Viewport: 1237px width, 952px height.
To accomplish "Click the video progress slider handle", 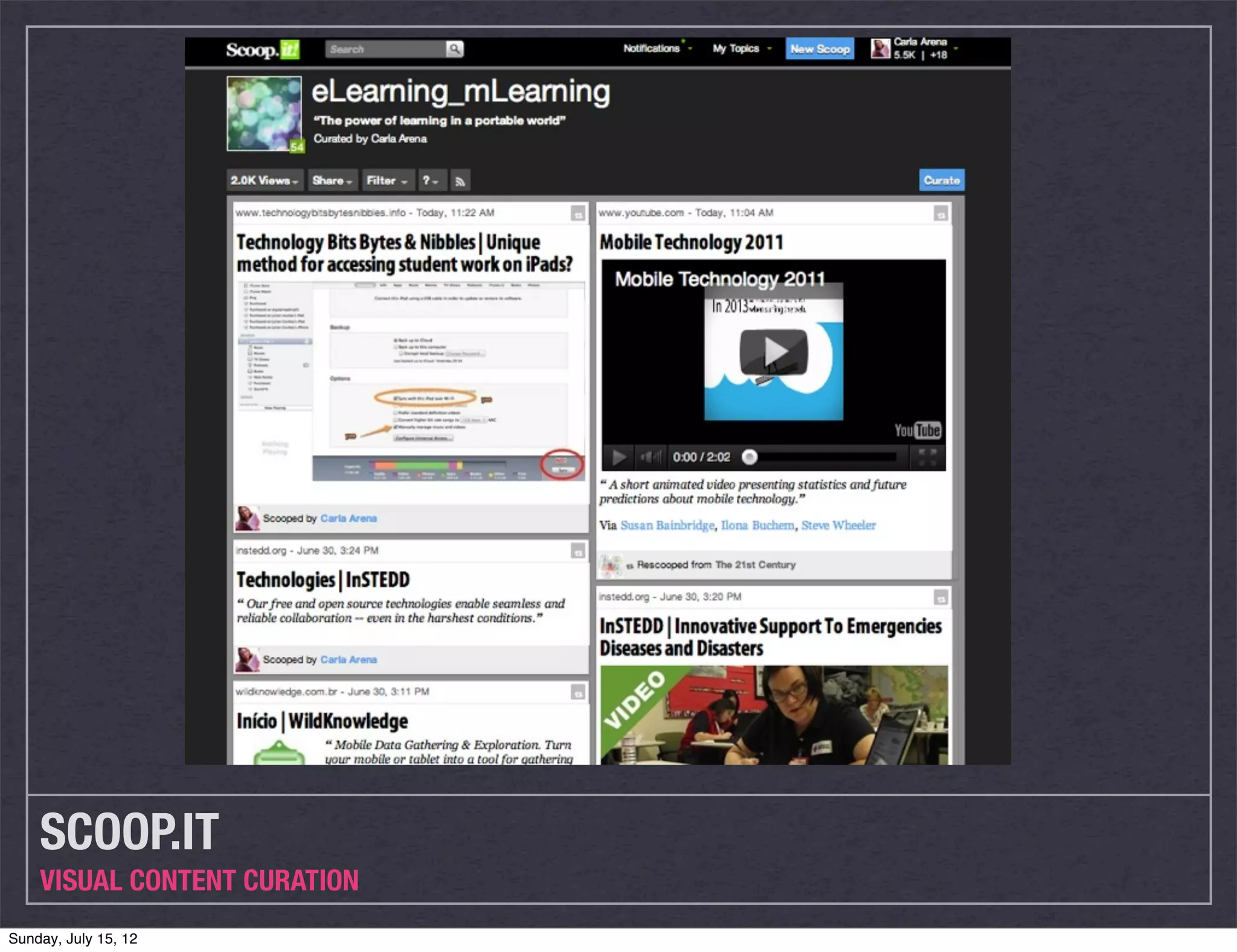I will [750, 457].
